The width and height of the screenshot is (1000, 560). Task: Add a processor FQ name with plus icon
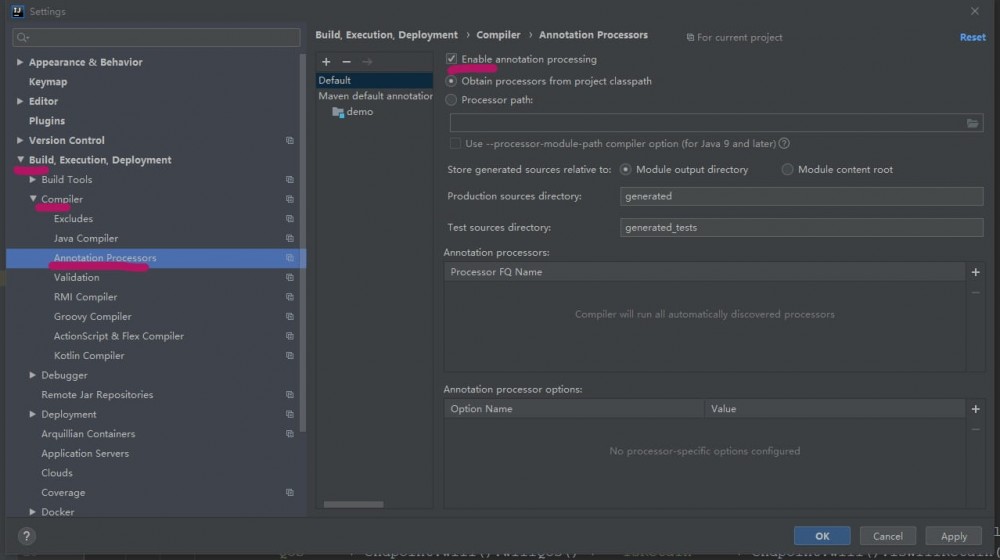[x=975, y=272]
